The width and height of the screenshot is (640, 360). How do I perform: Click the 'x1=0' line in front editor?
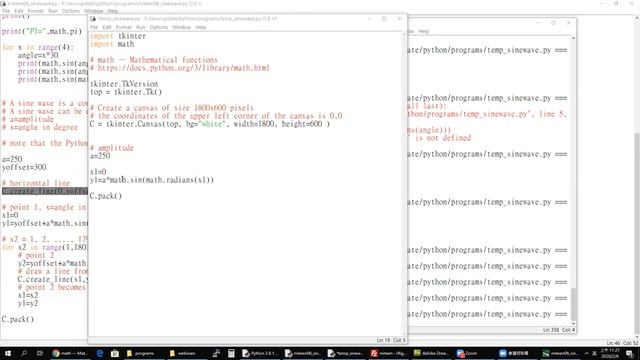click(x=98, y=172)
